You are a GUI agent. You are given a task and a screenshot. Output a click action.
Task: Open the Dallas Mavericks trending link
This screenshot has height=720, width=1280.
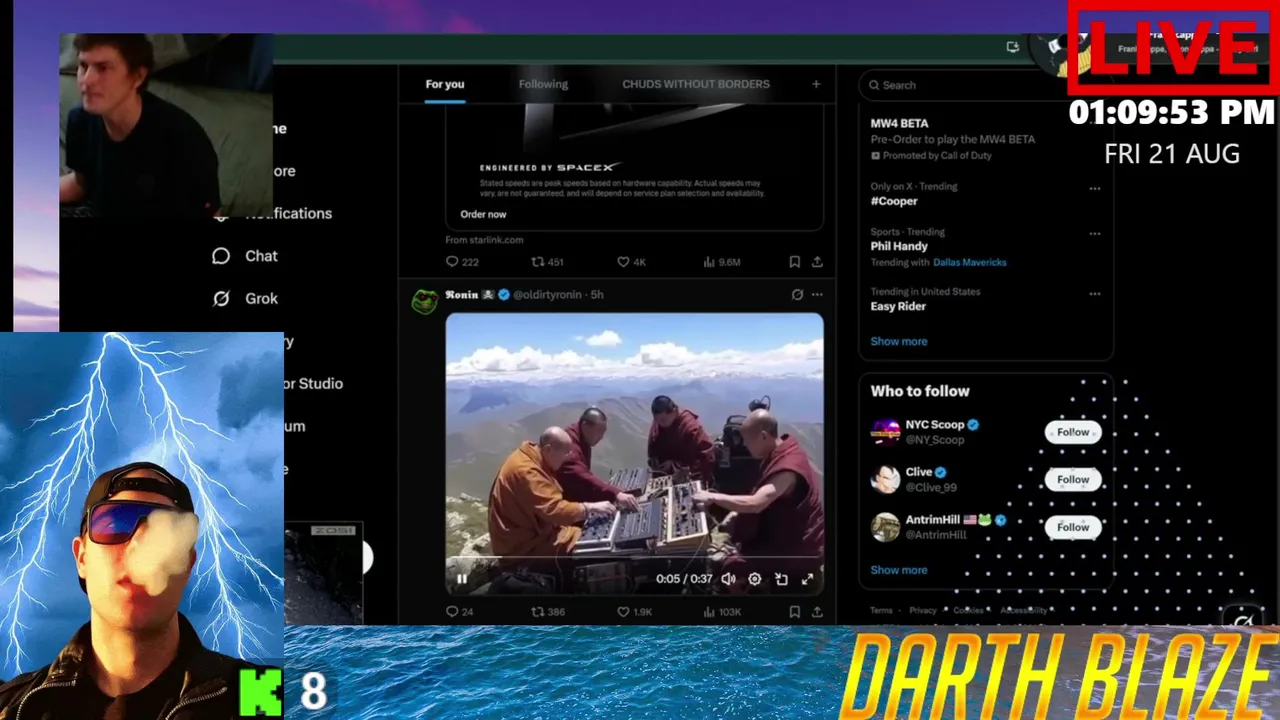click(x=969, y=262)
